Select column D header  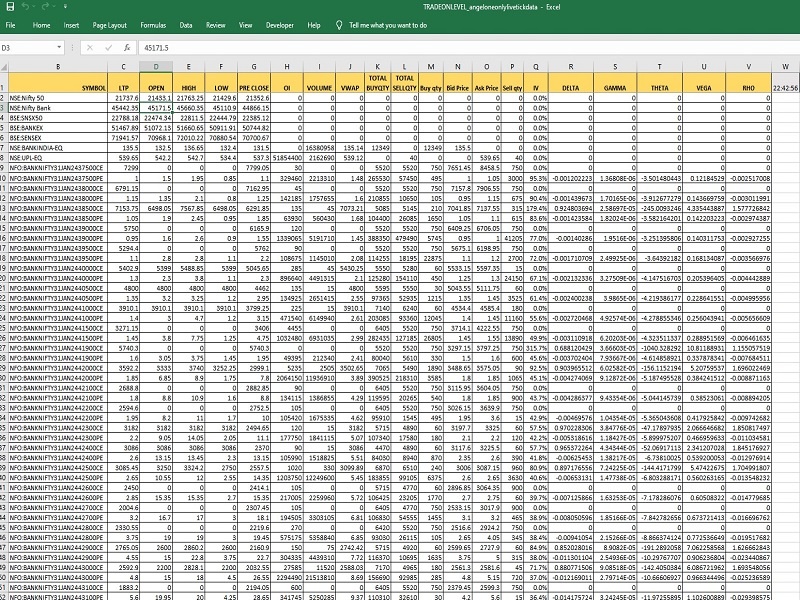(156, 67)
